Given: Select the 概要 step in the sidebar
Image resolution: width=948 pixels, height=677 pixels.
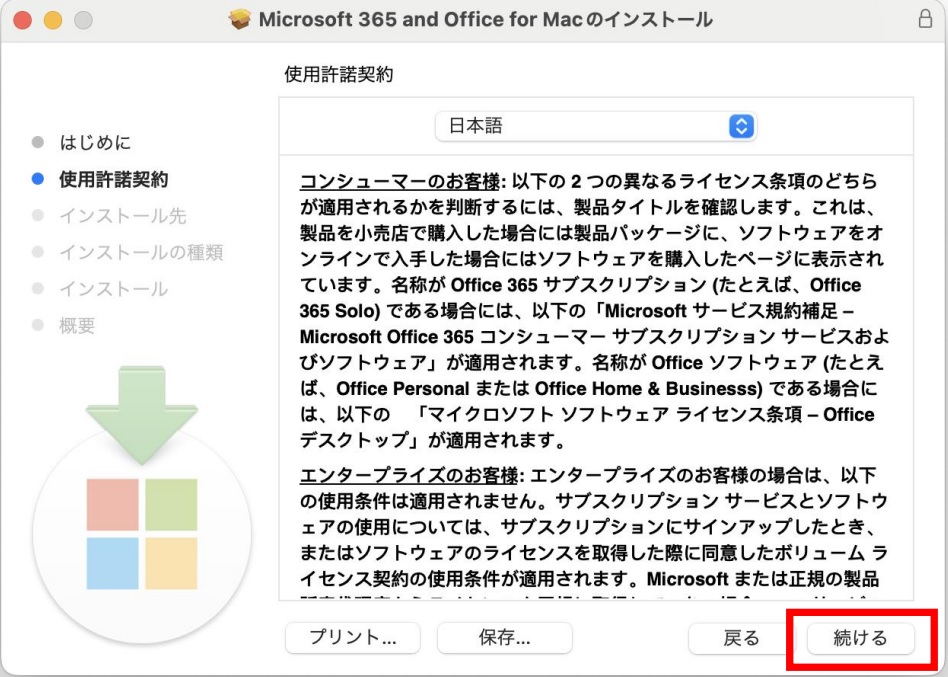Looking at the screenshot, I should pyautogui.click(x=77, y=326).
